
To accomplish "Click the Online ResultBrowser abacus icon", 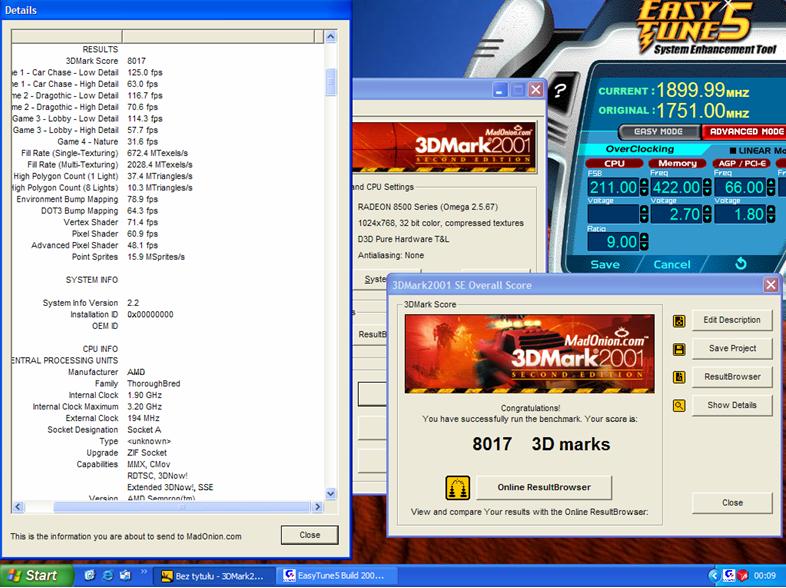I will coord(458,488).
